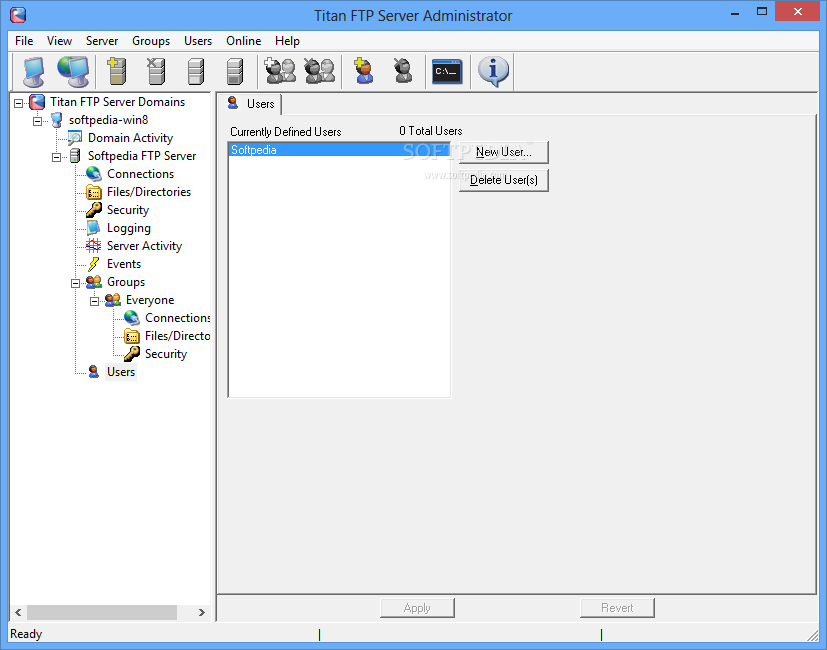Collapse the Groups tree node
This screenshot has width=827, height=650.
(x=75, y=283)
